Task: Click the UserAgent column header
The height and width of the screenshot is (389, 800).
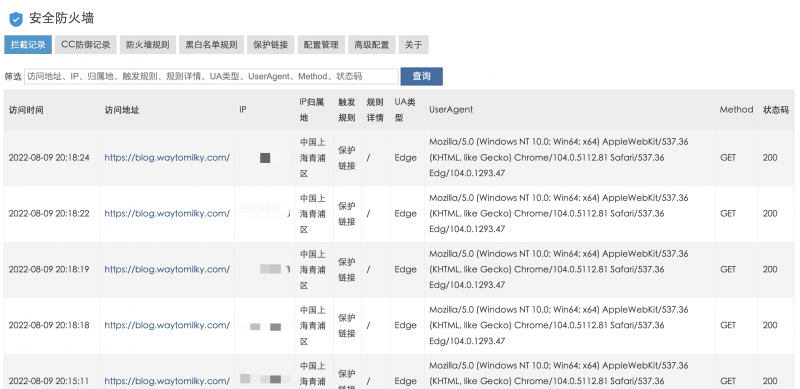Action: (451, 110)
